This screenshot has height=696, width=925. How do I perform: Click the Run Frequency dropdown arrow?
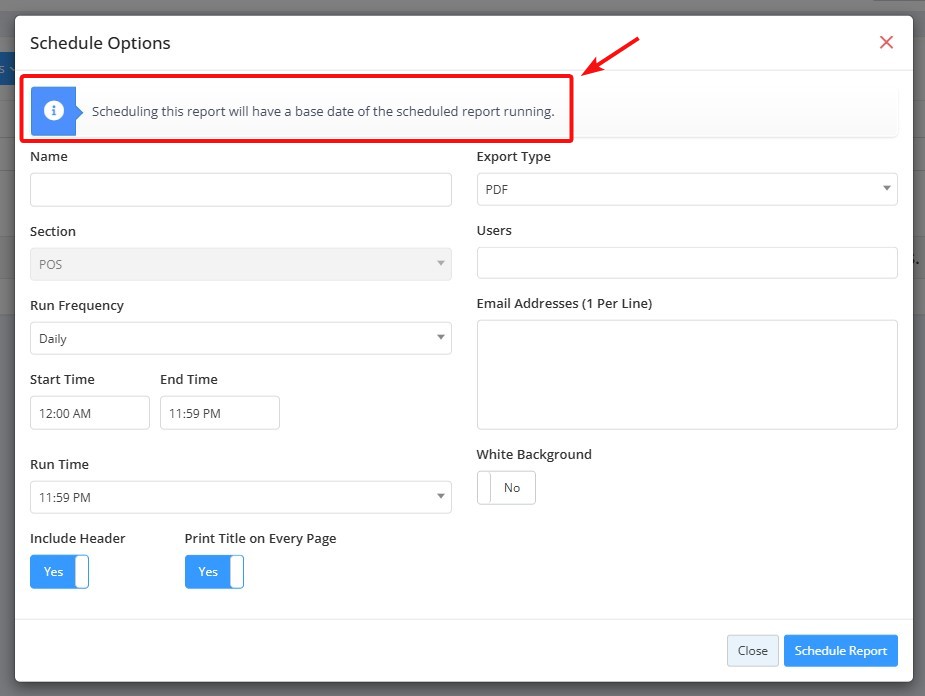click(x=440, y=337)
